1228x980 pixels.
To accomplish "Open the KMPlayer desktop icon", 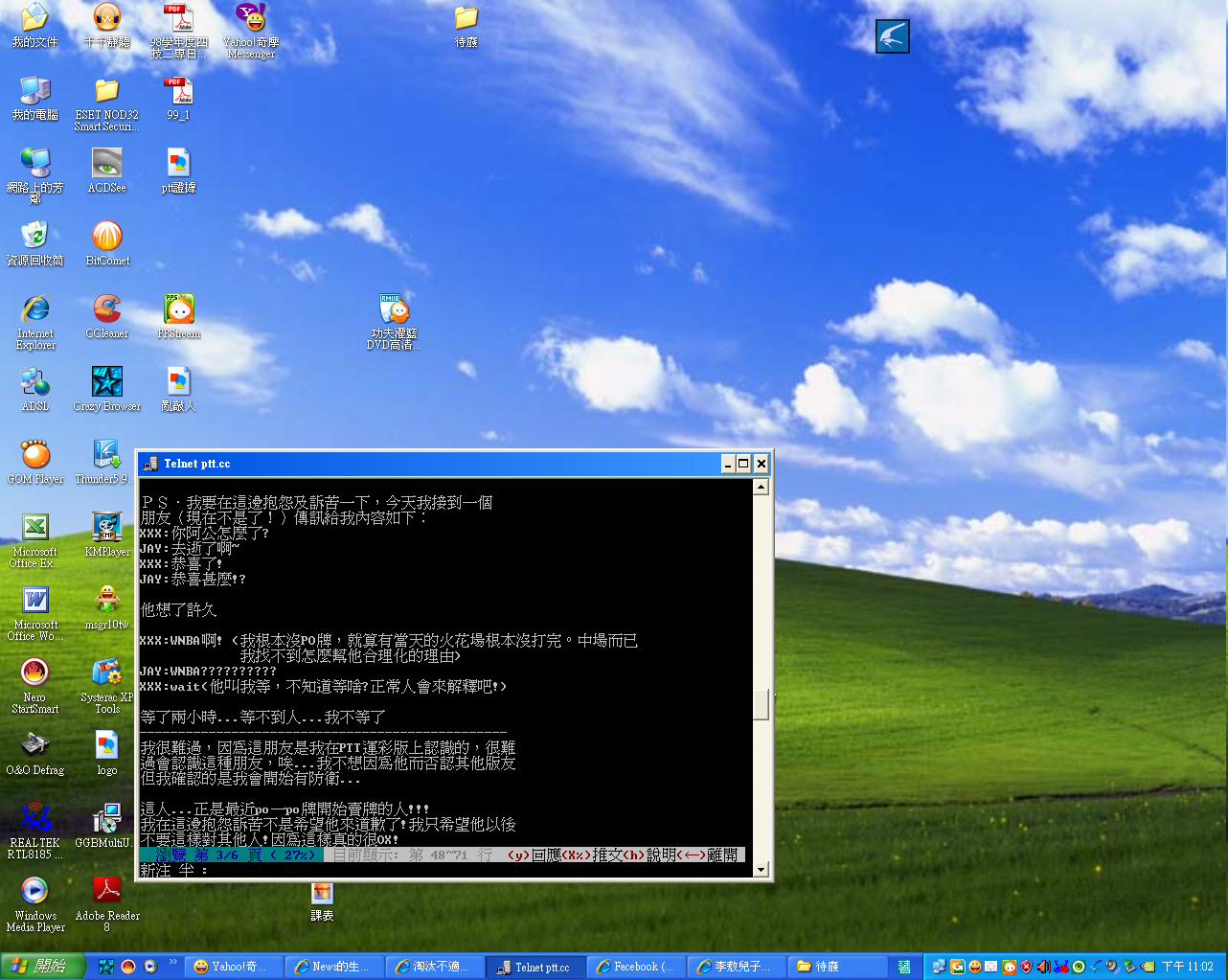I will click(x=107, y=528).
